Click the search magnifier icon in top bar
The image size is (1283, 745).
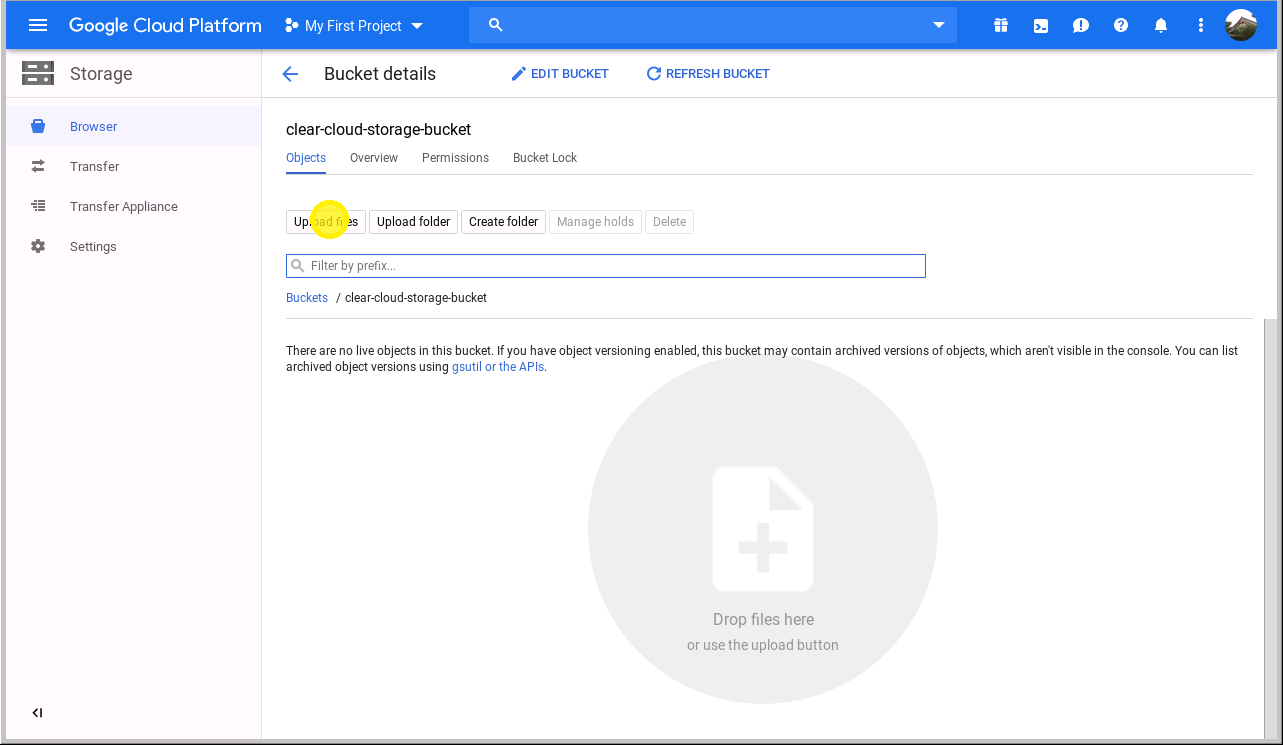(495, 25)
